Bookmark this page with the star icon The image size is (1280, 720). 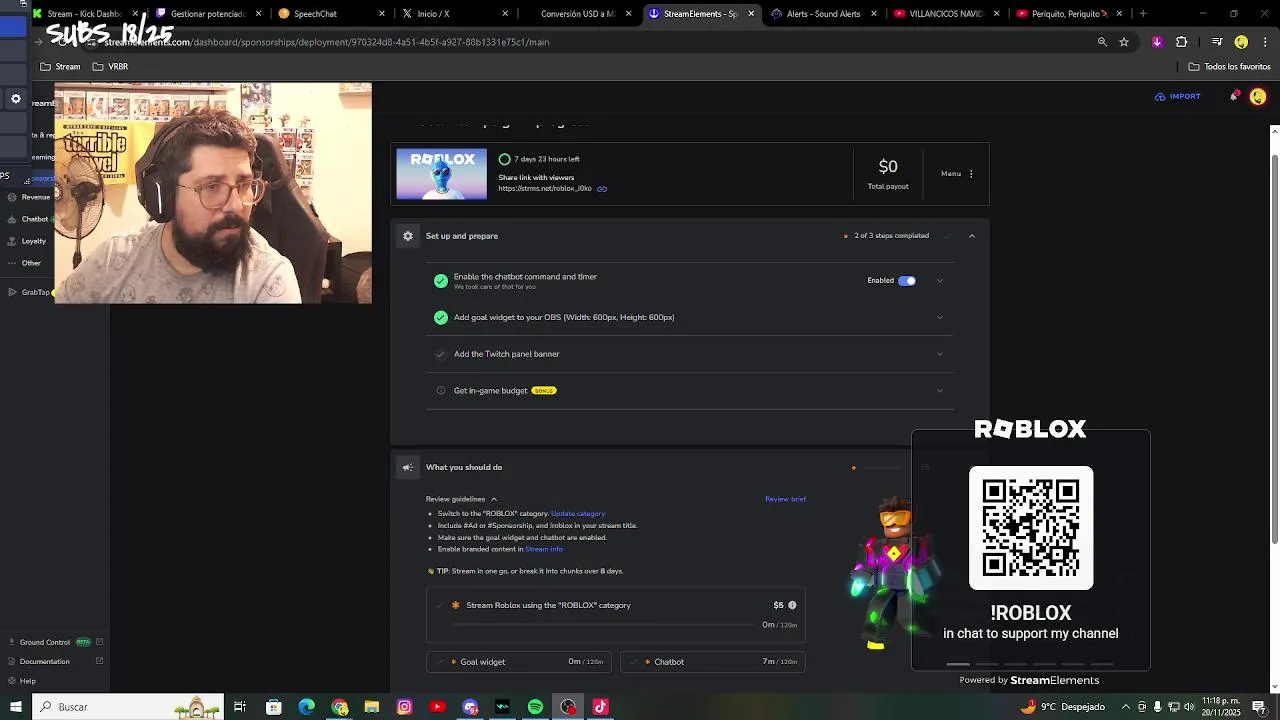1124,42
